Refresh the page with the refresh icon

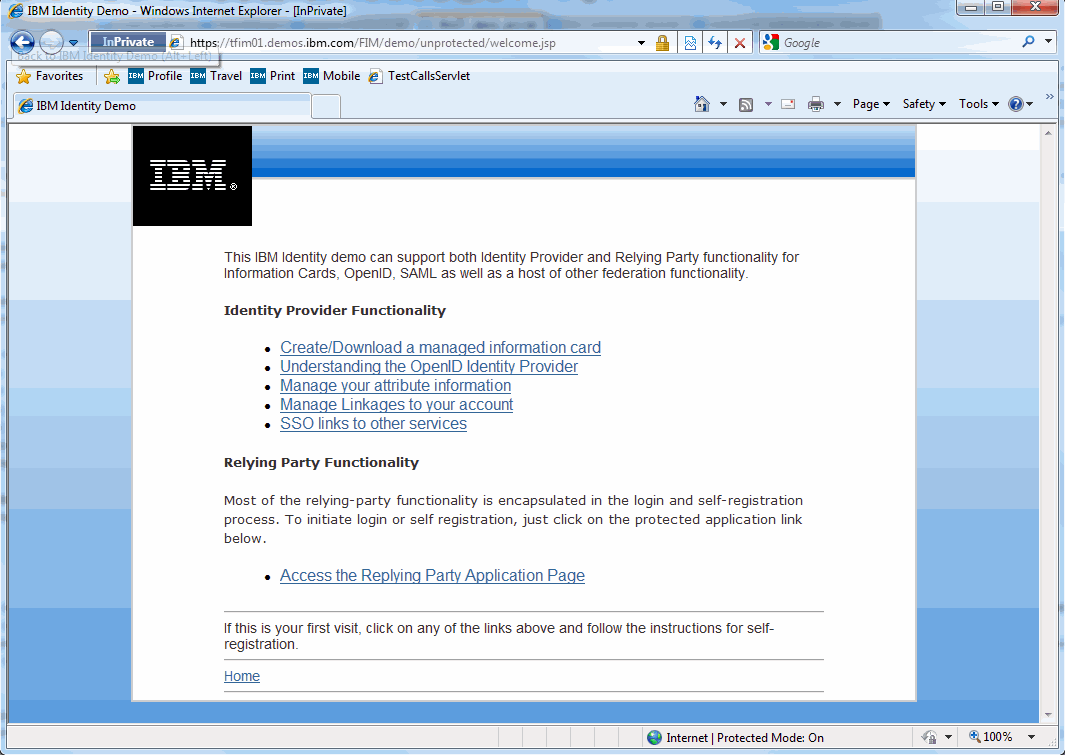715,43
